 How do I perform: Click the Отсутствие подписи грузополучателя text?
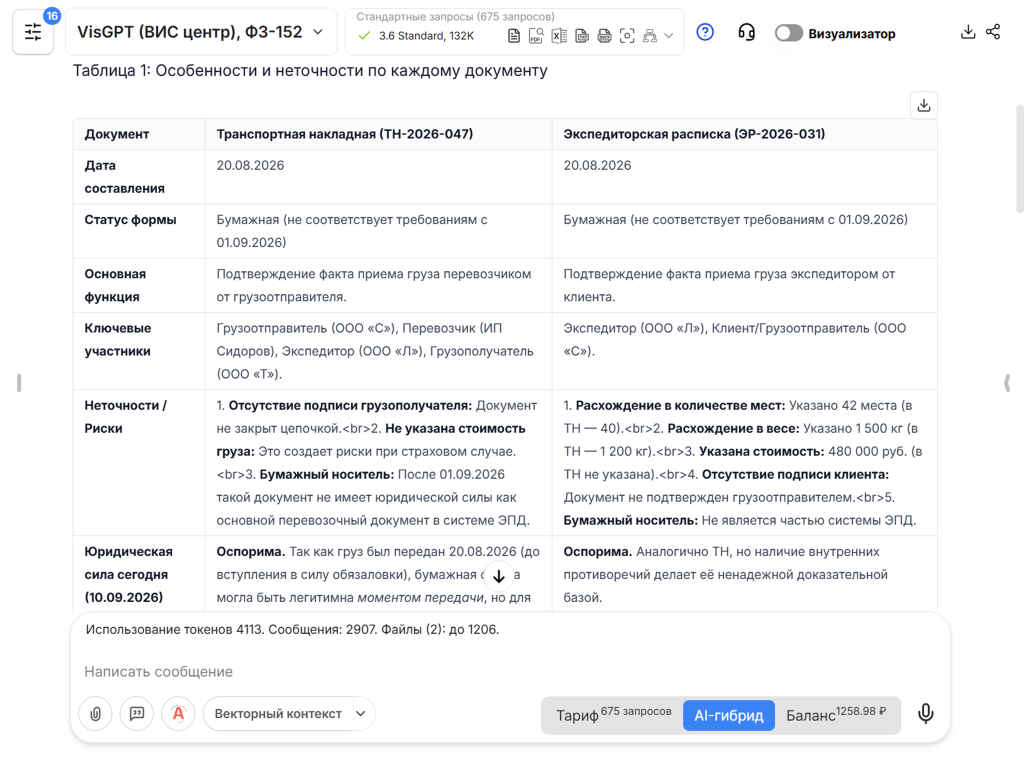point(350,406)
